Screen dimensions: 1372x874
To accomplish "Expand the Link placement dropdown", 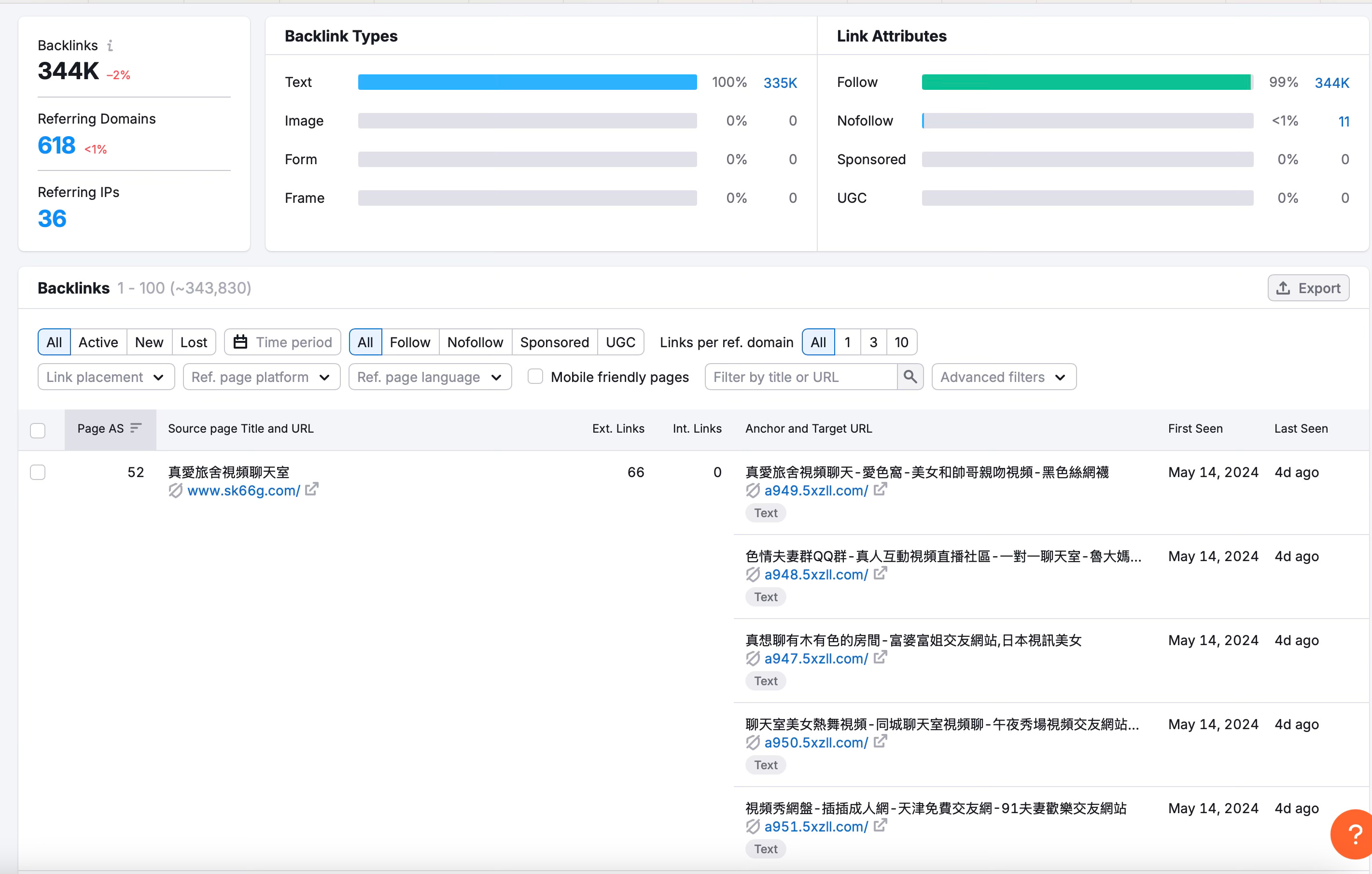I will pyautogui.click(x=106, y=377).
